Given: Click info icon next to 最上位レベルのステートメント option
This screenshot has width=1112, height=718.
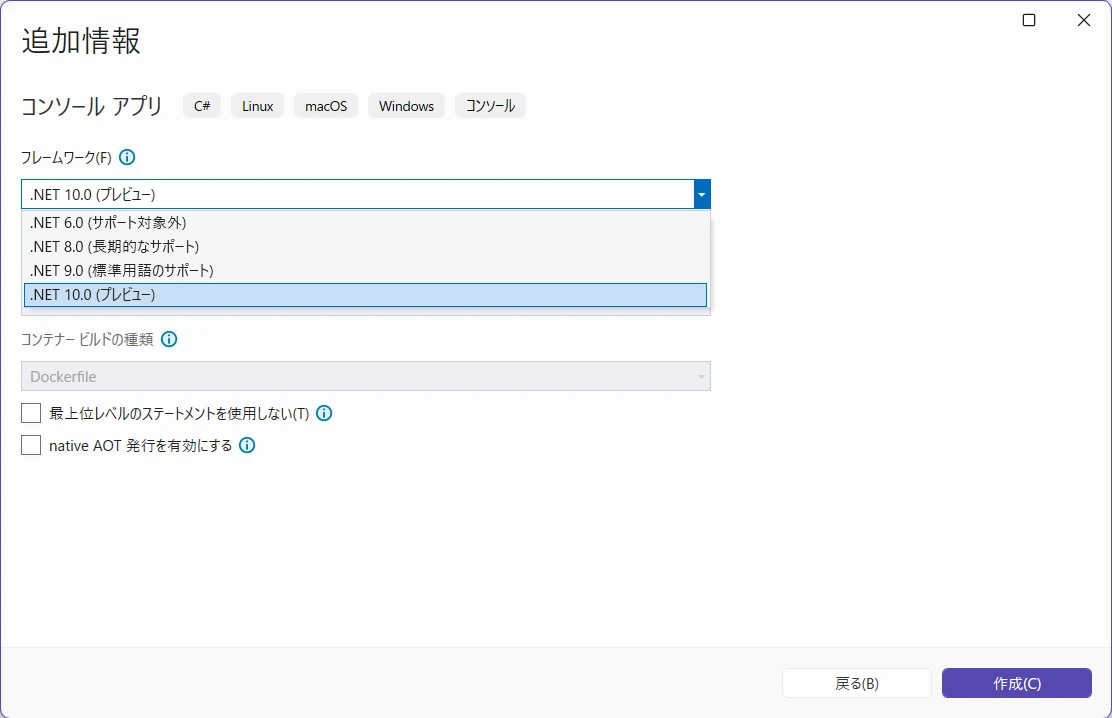Looking at the screenshot, I should click(x=324, y=413).
